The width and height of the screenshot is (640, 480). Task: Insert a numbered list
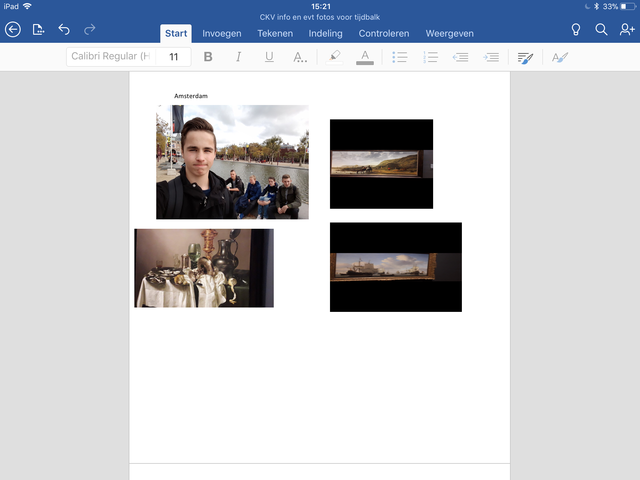pos(430,57)
